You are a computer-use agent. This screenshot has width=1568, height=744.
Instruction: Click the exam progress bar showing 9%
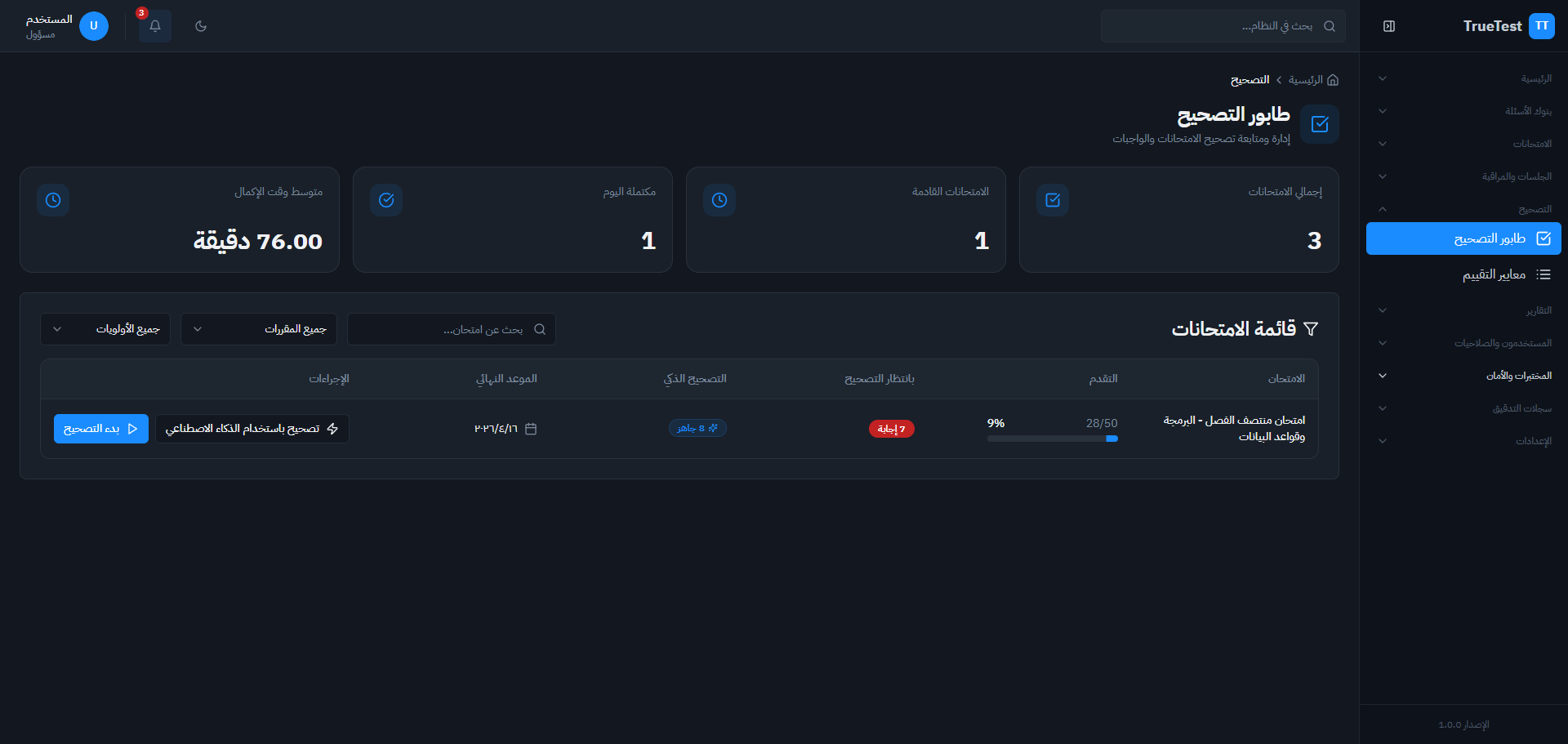(1052, 439)
